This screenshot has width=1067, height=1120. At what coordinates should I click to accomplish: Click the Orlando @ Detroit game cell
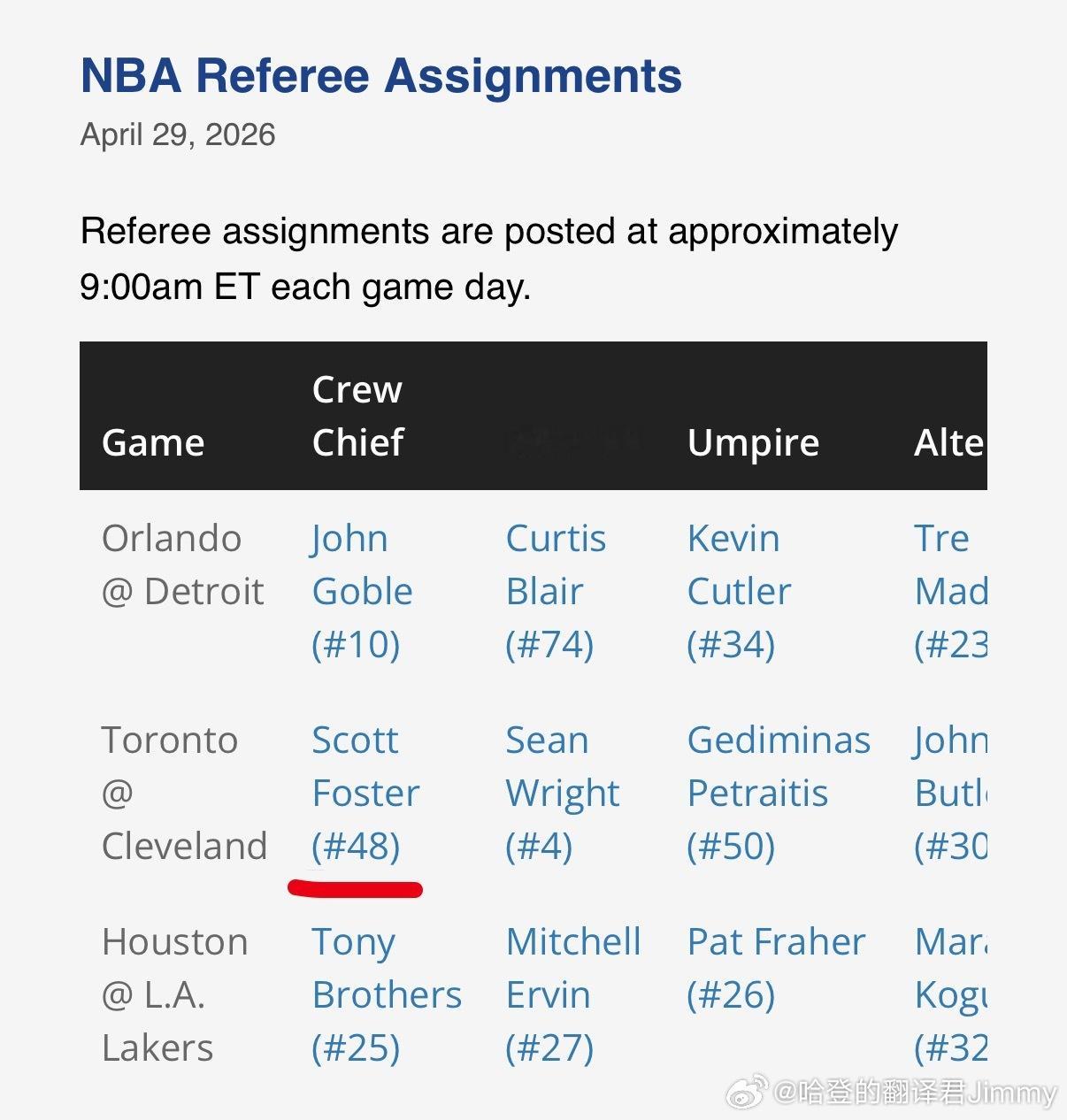tap(182, 564)
